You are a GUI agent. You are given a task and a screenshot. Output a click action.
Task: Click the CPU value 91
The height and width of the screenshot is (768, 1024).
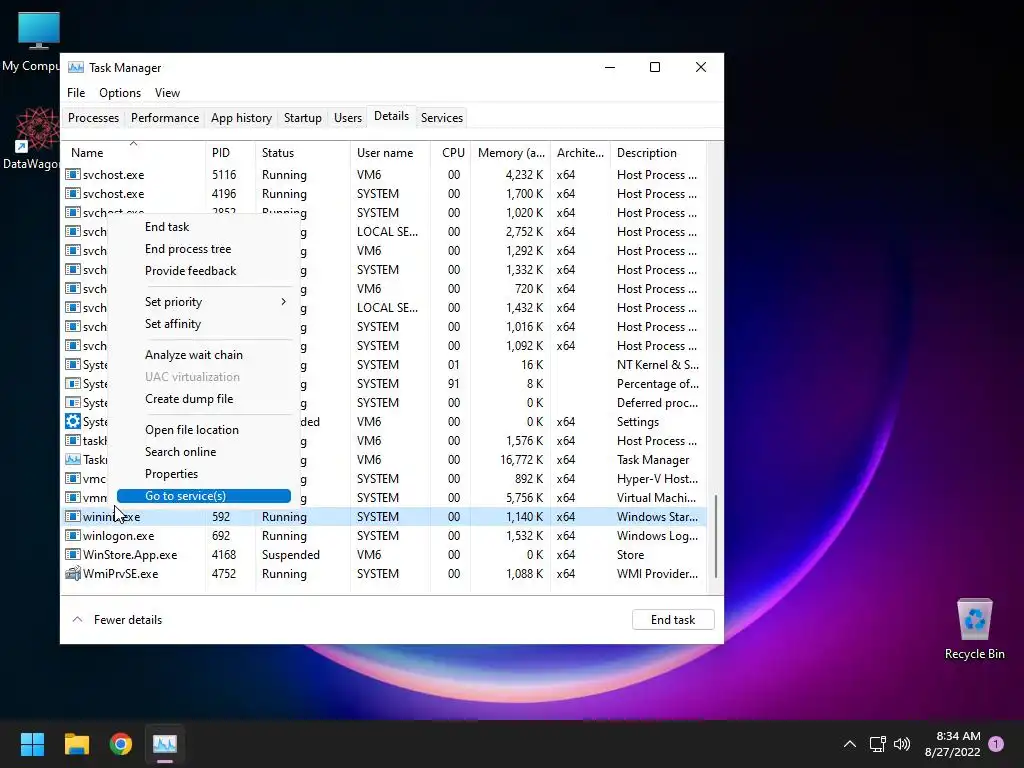click(x=453, y=383)
